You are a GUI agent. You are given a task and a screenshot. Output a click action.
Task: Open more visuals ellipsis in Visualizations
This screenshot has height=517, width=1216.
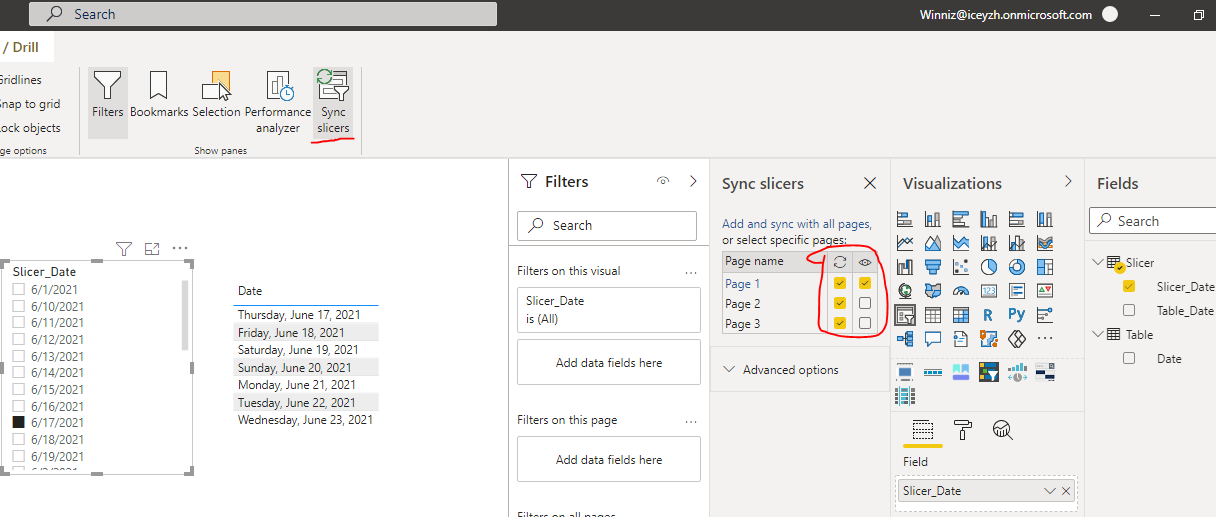tap(1045, 339)
